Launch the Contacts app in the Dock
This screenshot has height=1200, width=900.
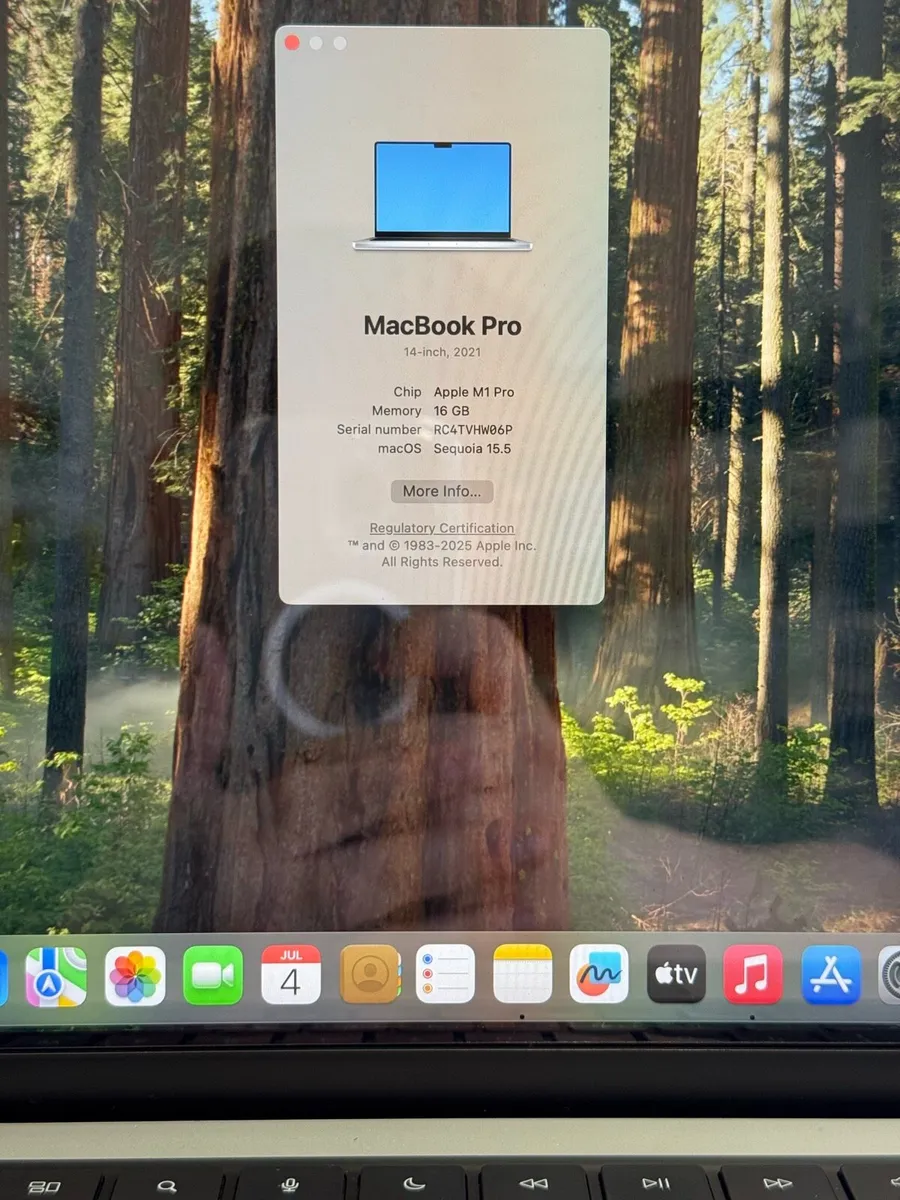click(370, 974)
